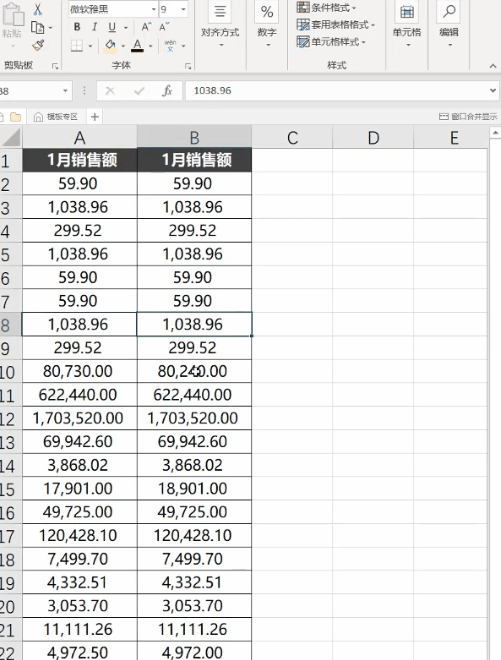Select the row 11 header
Screen dimensions: 501x660
click(11, 395)
